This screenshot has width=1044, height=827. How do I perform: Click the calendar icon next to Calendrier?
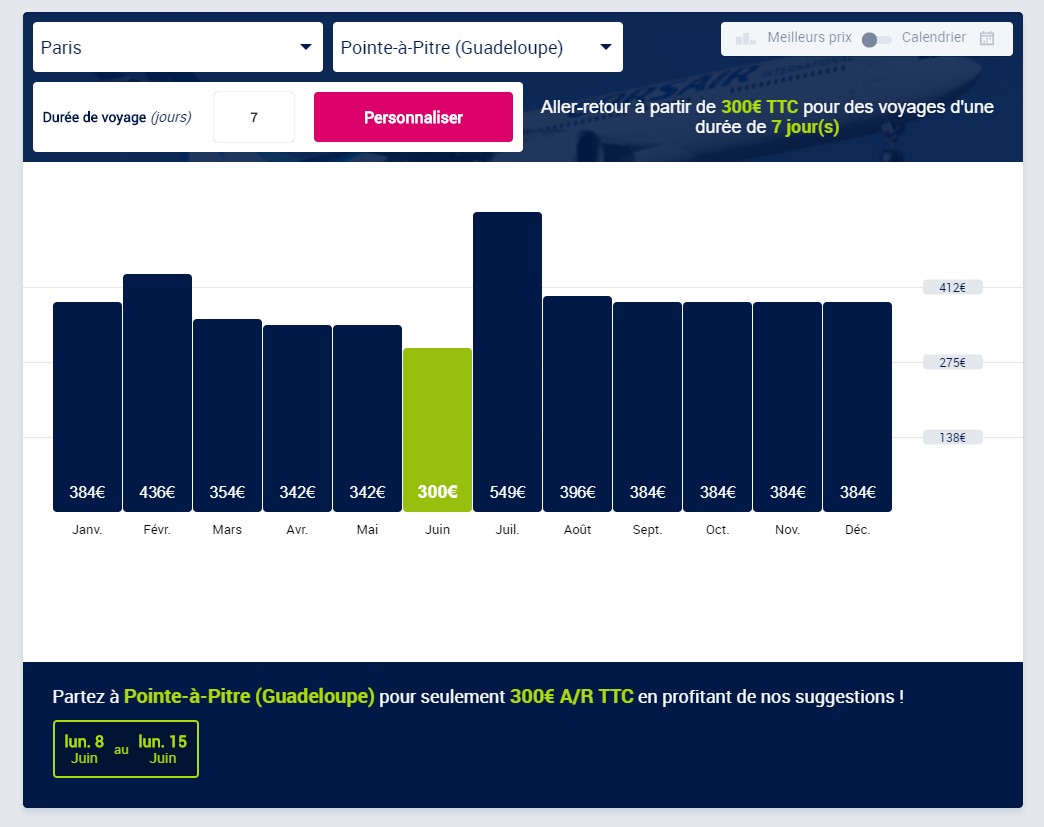(x=987, y=39)
